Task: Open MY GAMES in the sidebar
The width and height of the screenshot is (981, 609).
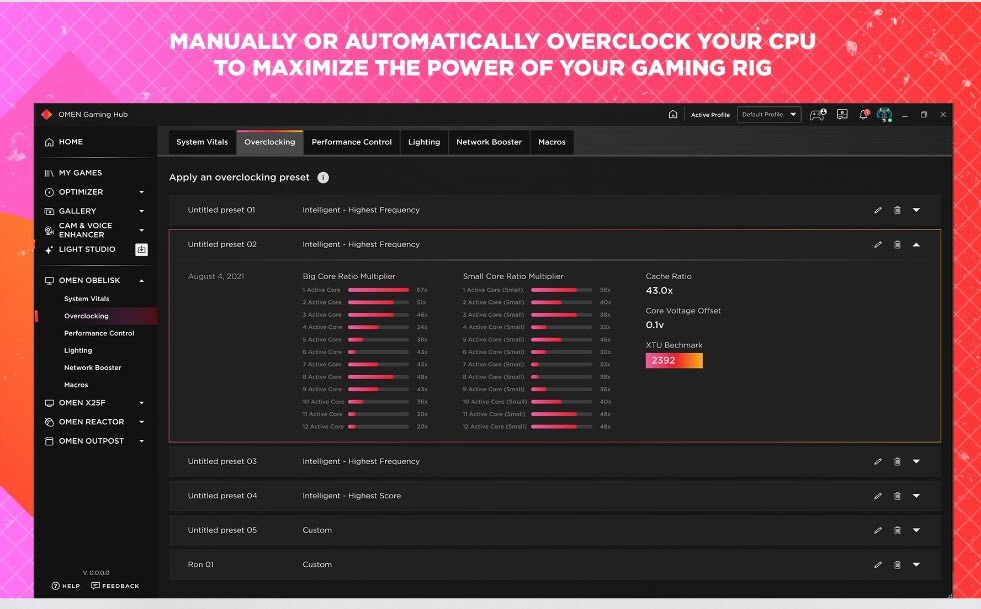Action: [80, 173]
